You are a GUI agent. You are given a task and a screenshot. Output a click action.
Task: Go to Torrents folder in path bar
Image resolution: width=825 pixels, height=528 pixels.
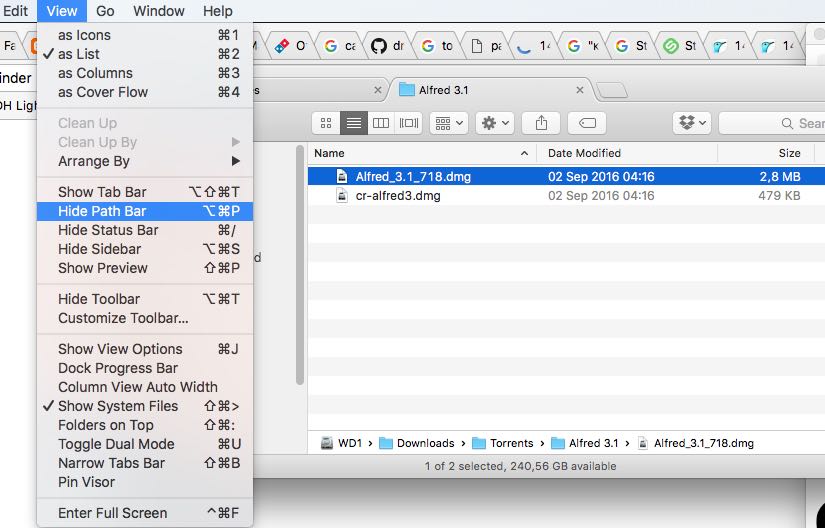502,443
